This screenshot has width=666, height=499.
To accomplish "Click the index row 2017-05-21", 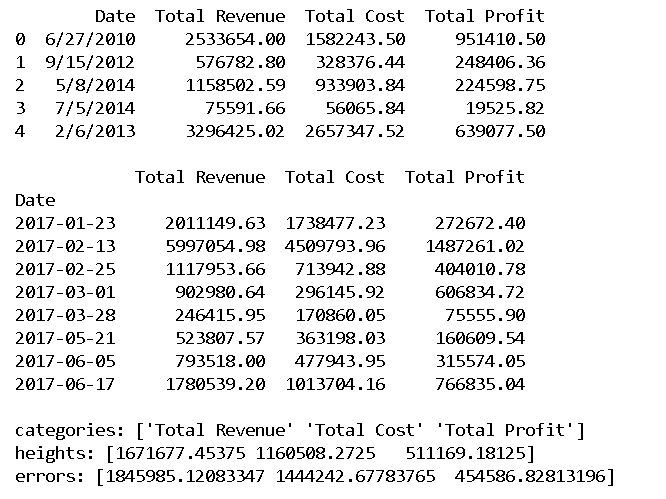I will [x=65, y=338].
